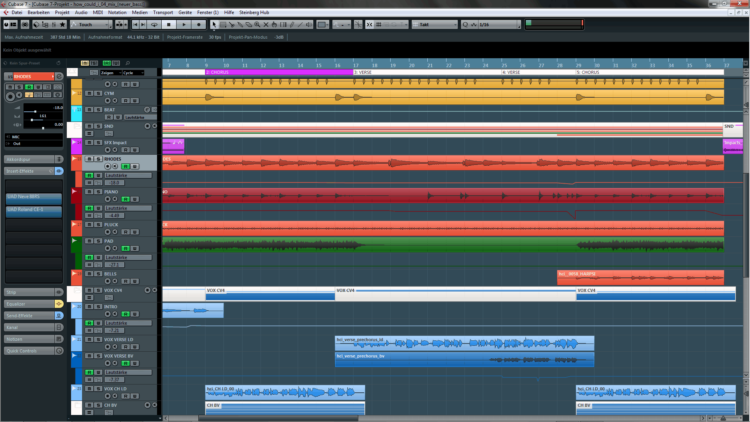The height and width of the screenshot is (422, 750).
Task: Toggle Read automation on RHODES track
Action: point(125,167)
